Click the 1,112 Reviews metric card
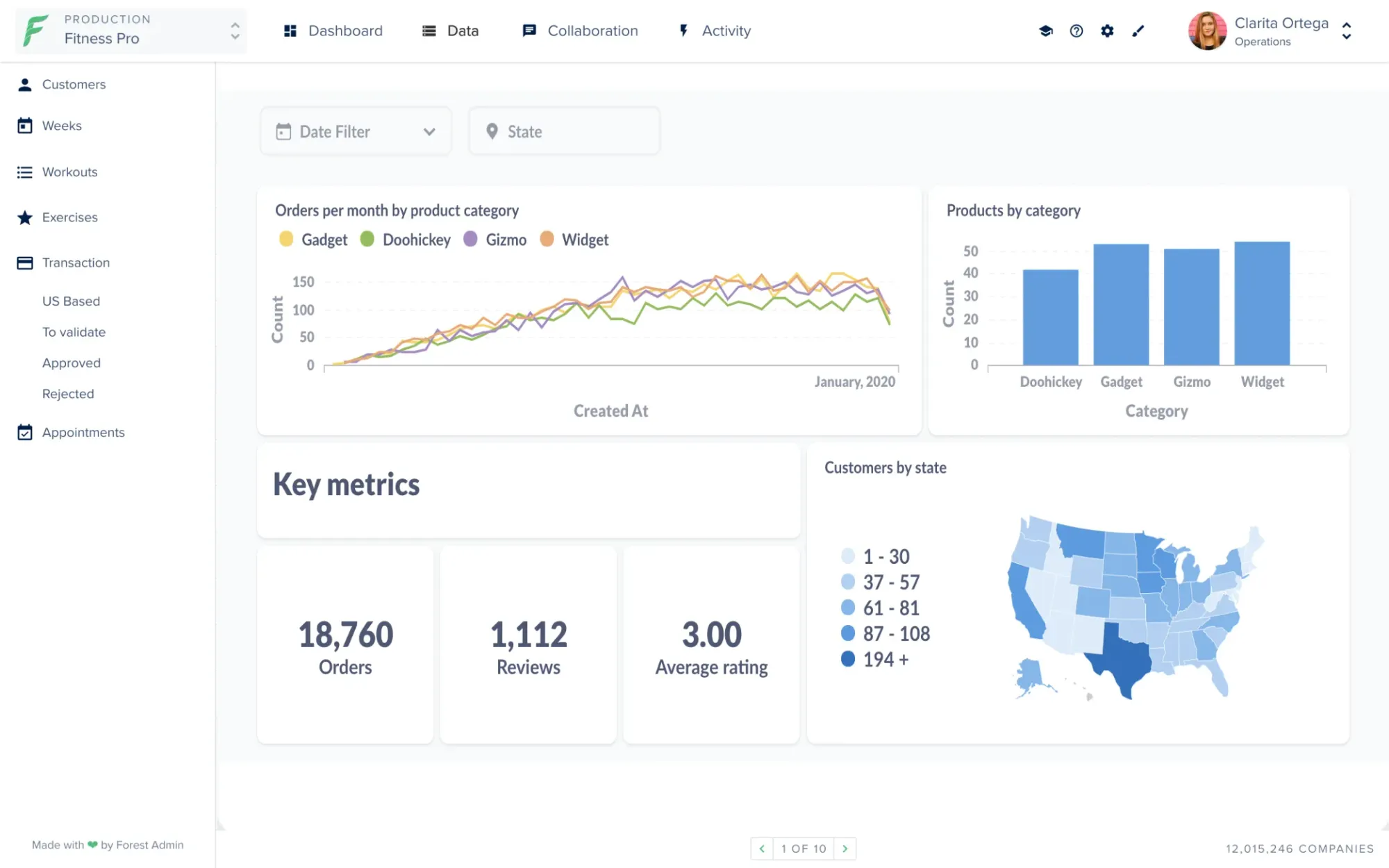This screenshot has width=1389, height=868. coord(529,645)
